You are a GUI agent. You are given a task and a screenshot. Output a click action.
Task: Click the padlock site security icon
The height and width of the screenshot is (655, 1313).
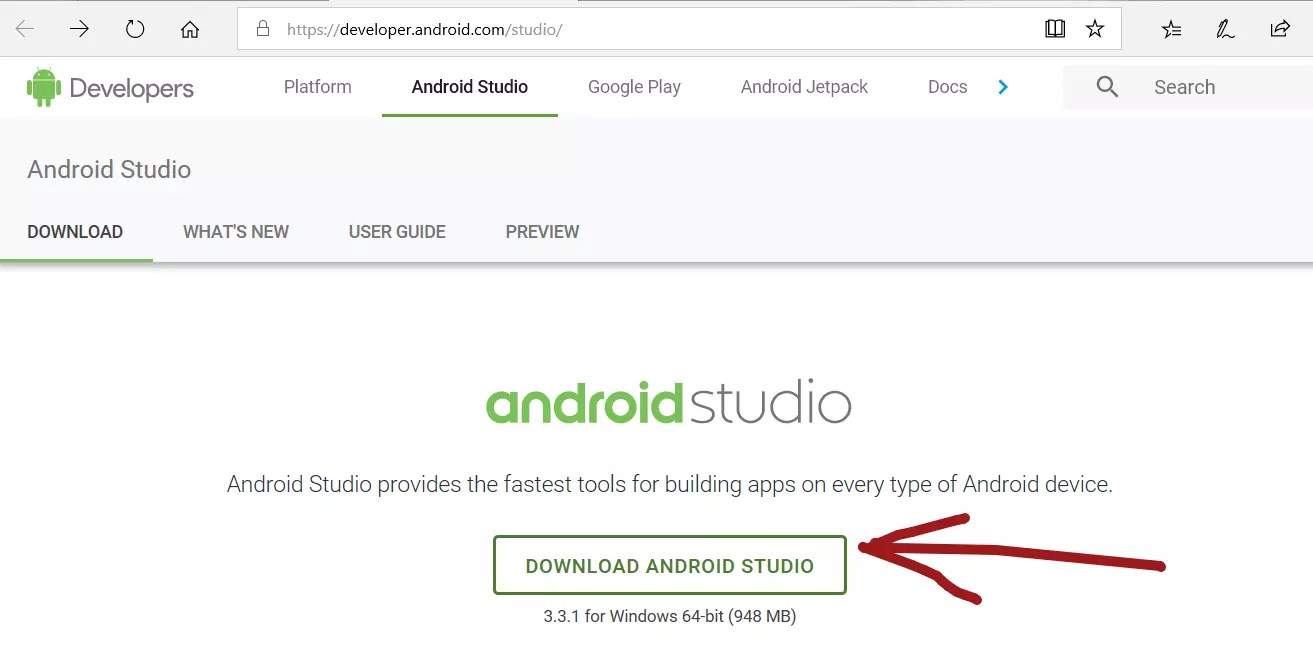click(x=261, y=28)
